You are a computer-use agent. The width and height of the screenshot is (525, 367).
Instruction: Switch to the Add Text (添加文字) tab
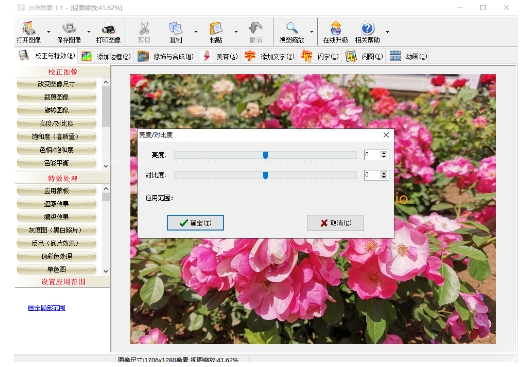(269, 56)
